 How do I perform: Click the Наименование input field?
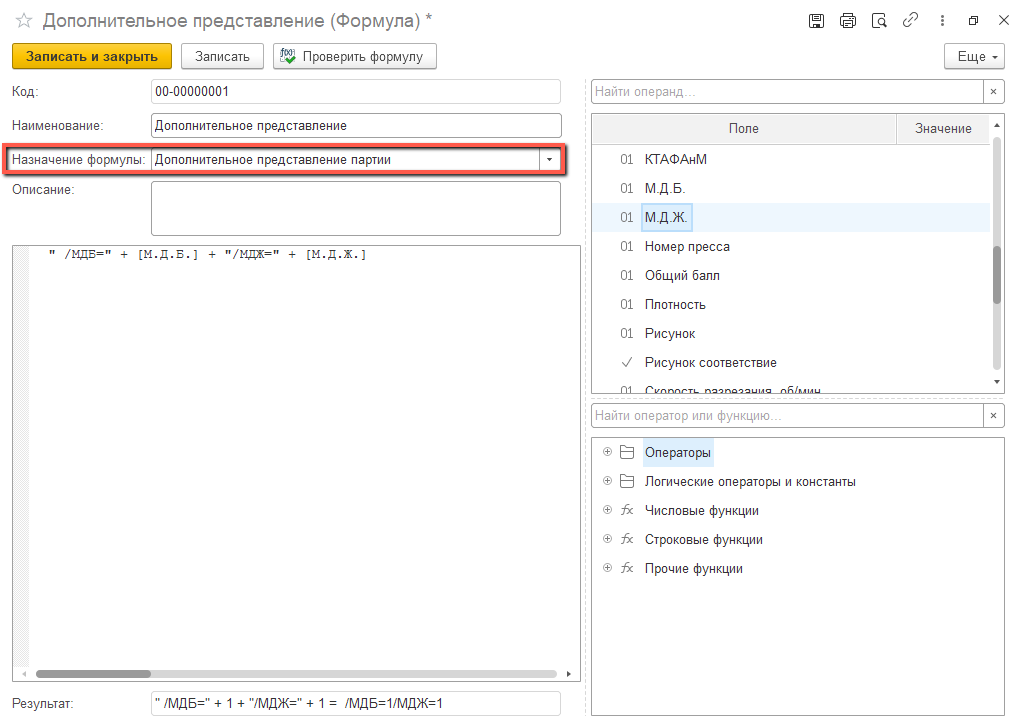pos(356,126)
